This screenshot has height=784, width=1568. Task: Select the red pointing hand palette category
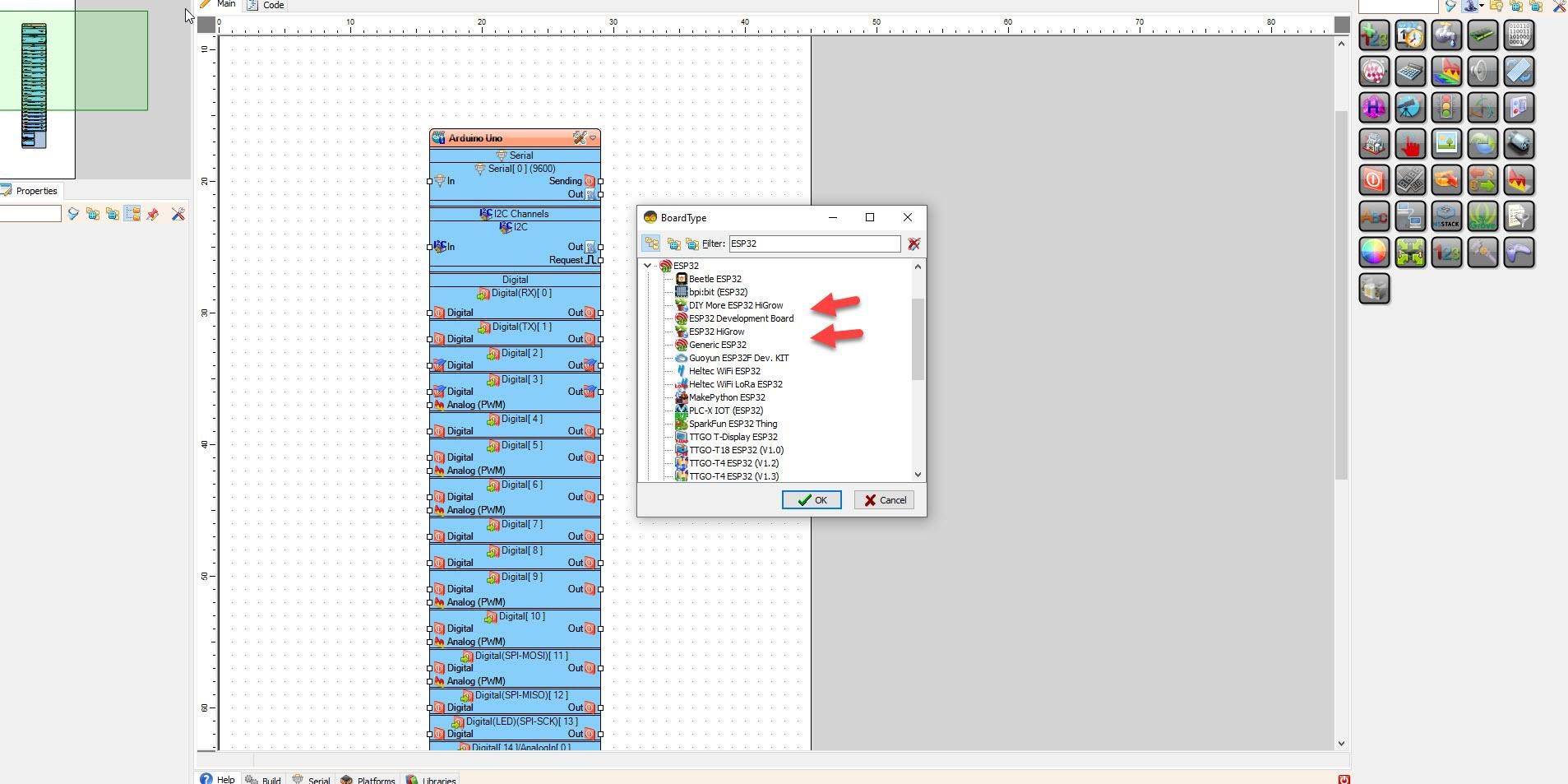click(x=1410, y=144)
